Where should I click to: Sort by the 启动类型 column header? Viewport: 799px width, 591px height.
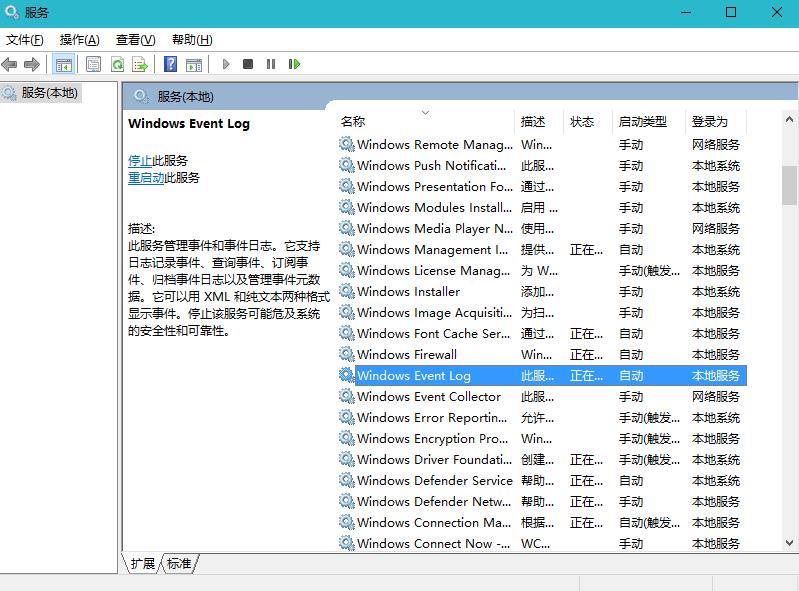pyautogui.click(x=642, y=122)
